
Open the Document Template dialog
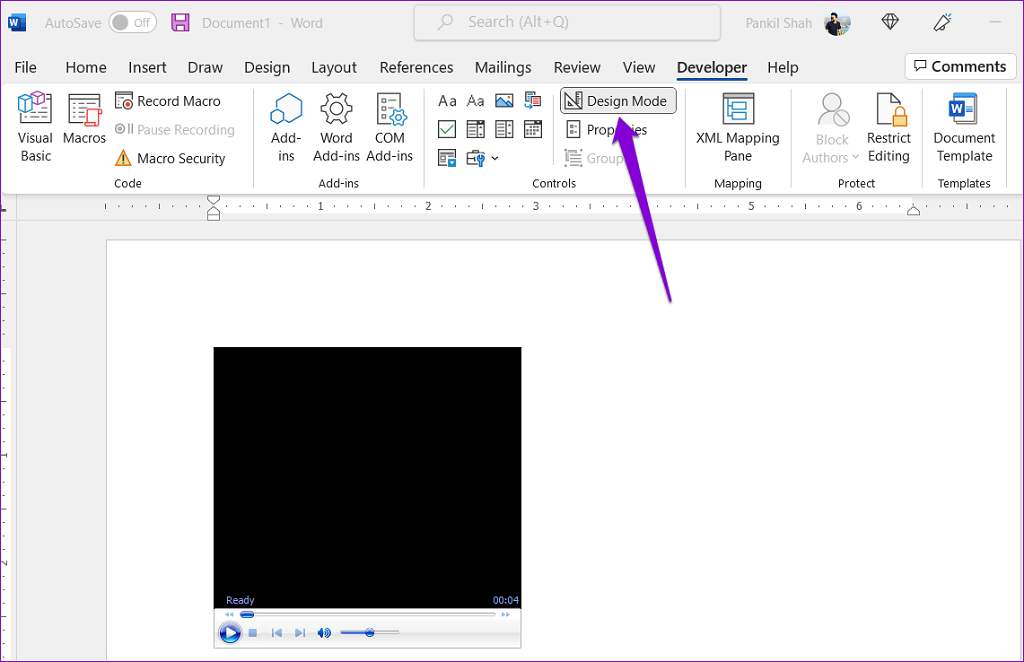click(964, 125)
